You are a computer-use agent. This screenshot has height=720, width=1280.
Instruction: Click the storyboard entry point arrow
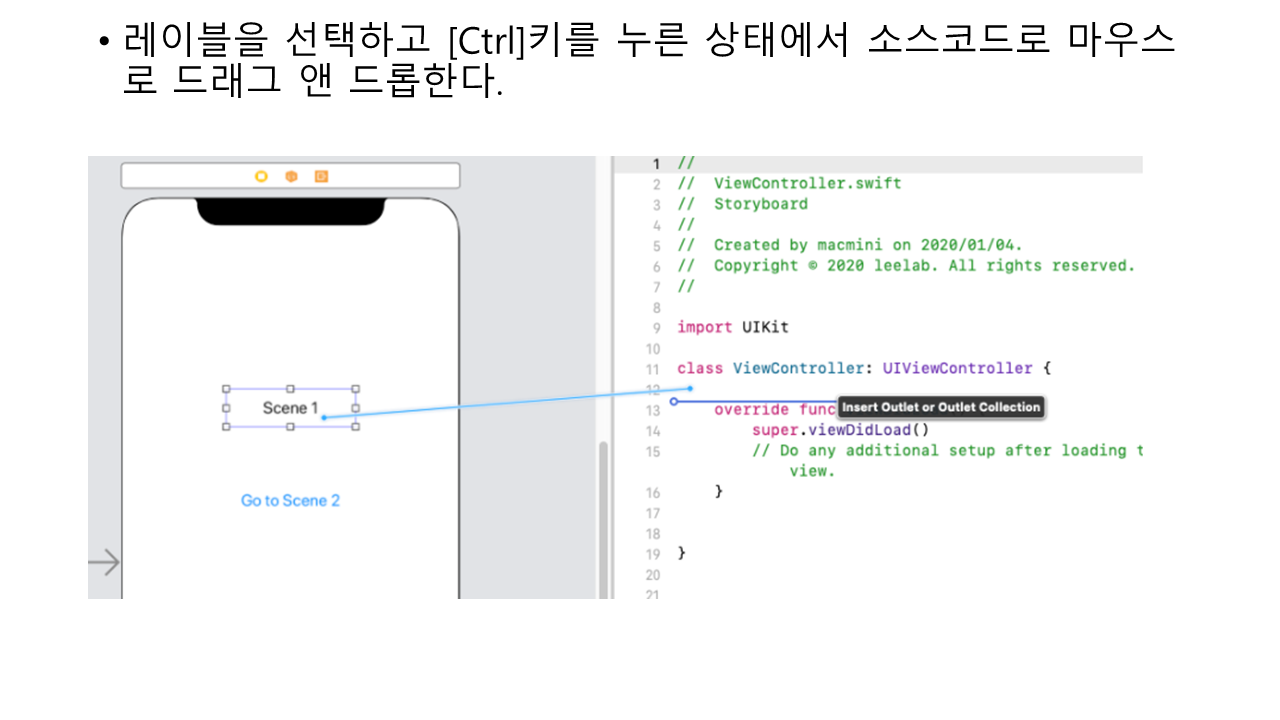103,563
